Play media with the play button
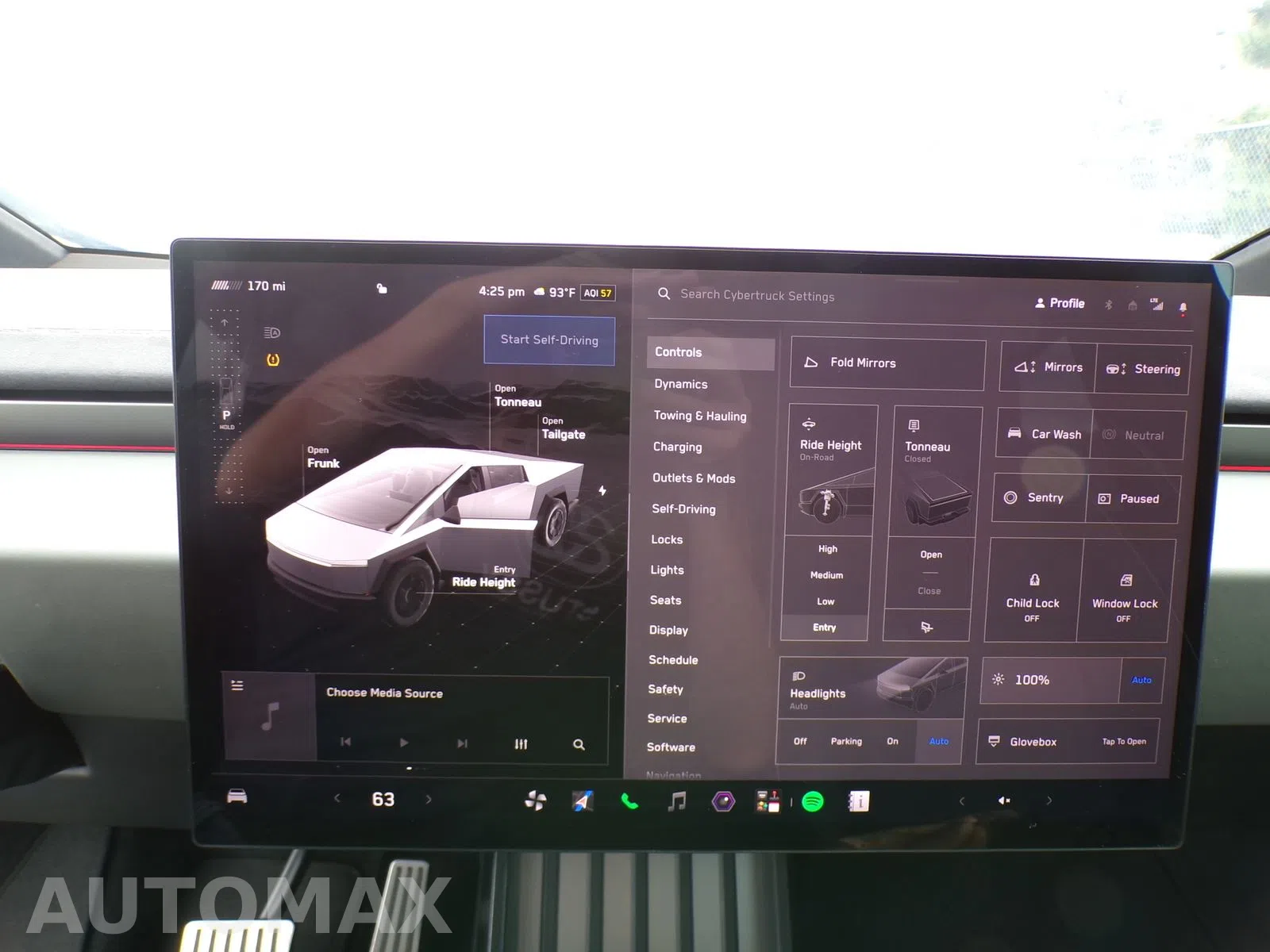Image resolution: width=1270 pixels, height=952 pixels. [404, 743]
